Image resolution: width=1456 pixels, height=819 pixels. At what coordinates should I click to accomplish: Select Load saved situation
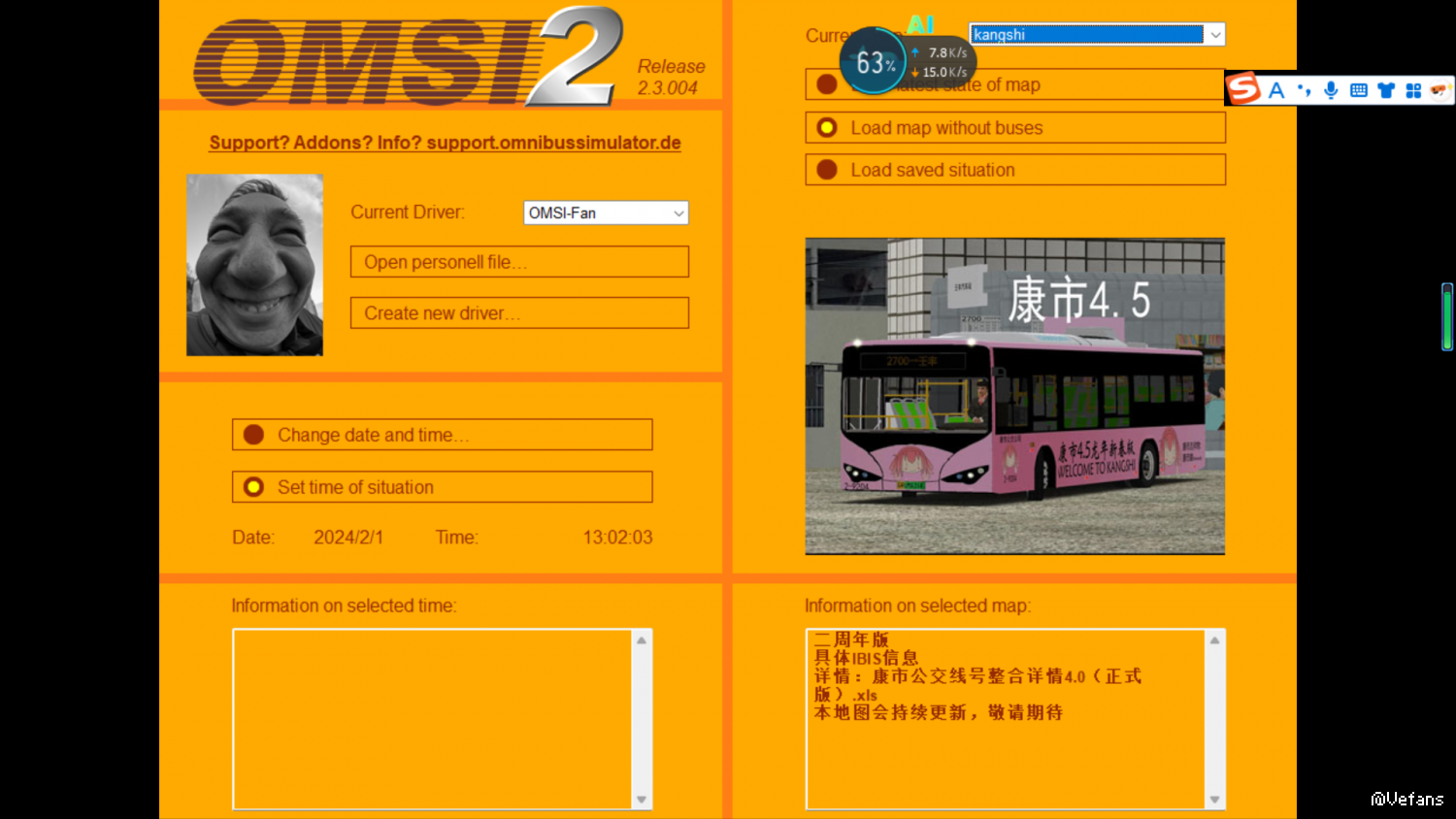1015,170
